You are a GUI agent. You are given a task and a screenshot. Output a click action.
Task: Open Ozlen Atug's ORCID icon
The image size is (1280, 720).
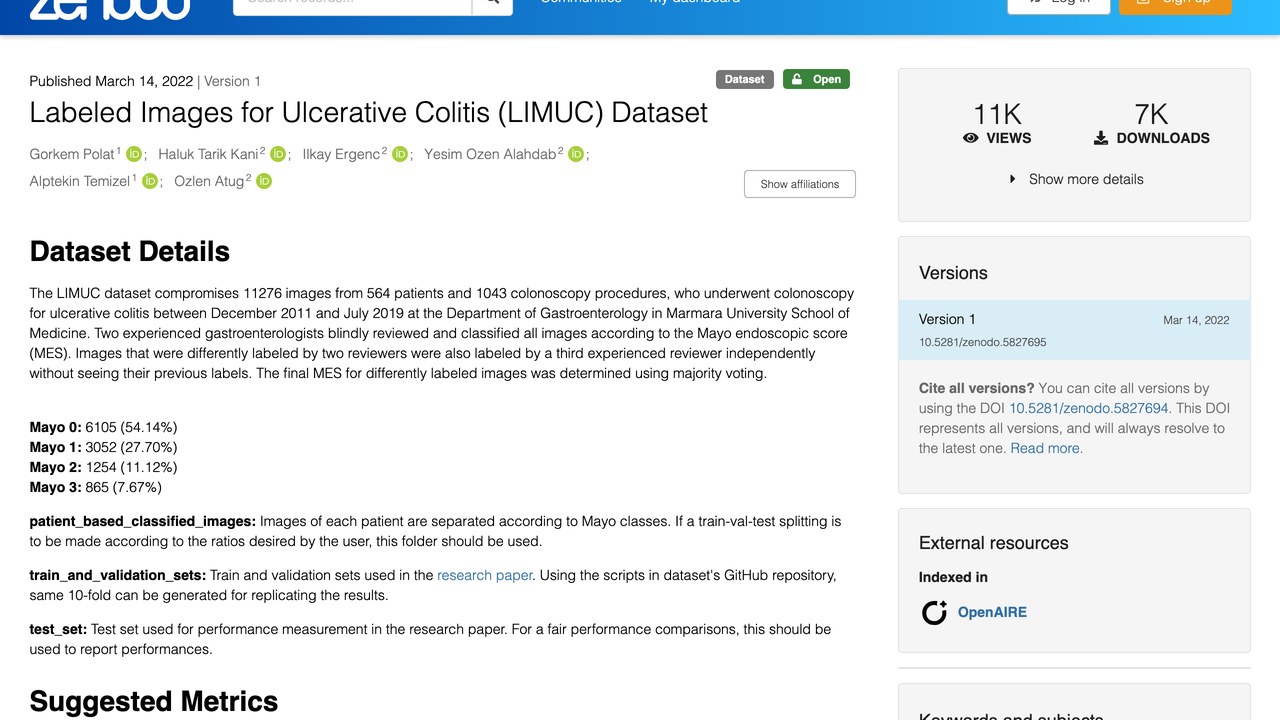(264, 181)
